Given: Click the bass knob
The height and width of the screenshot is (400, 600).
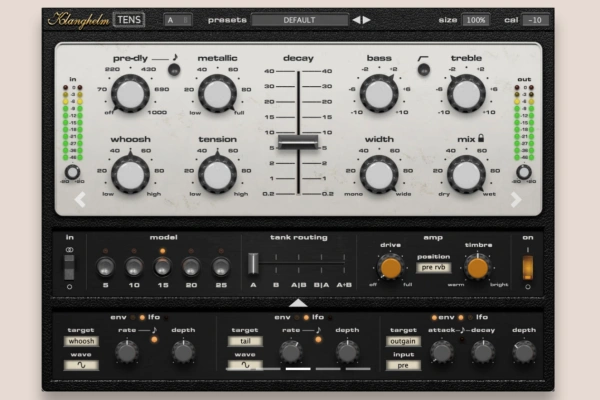Looking at the screenshot, I should tap(379, 94).
